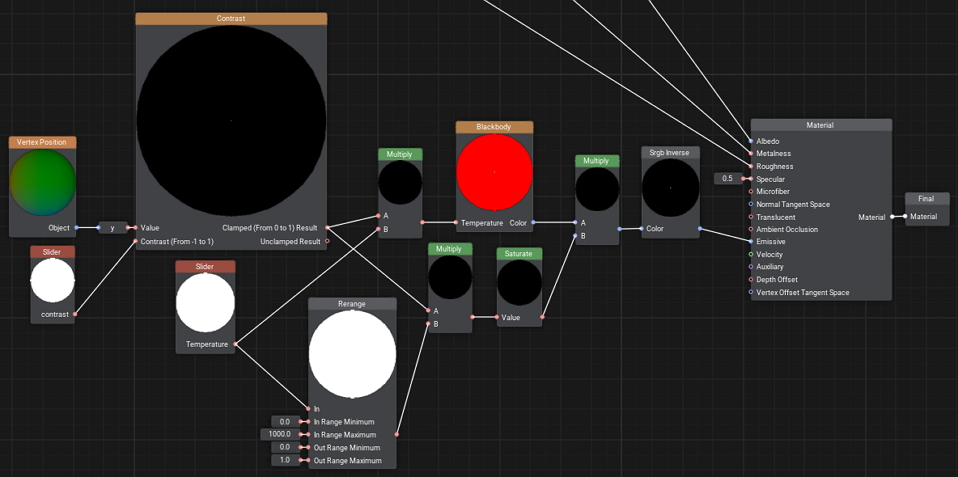Click the Emissive input port on Material
Image resolution: width=958 pixels, height=477 pixels.
(751, 242)
